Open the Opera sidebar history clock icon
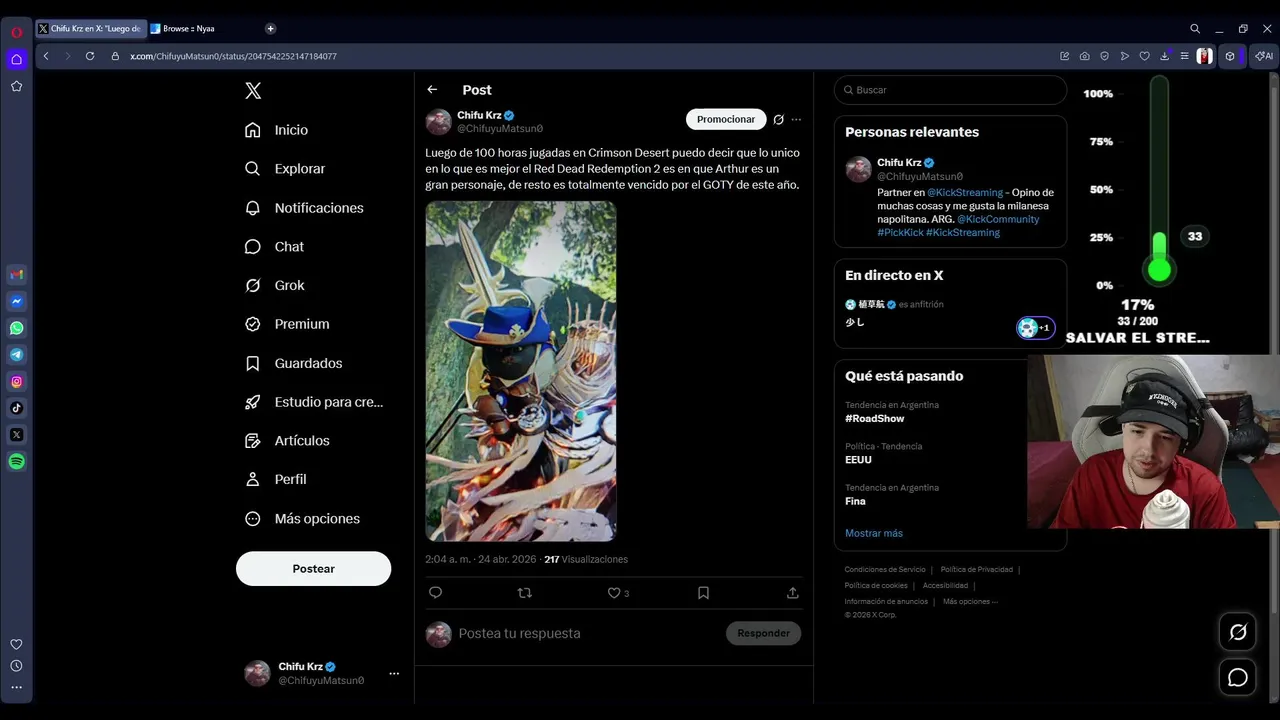The width and height of the screenshot is (1280, 720). point(17,666)
